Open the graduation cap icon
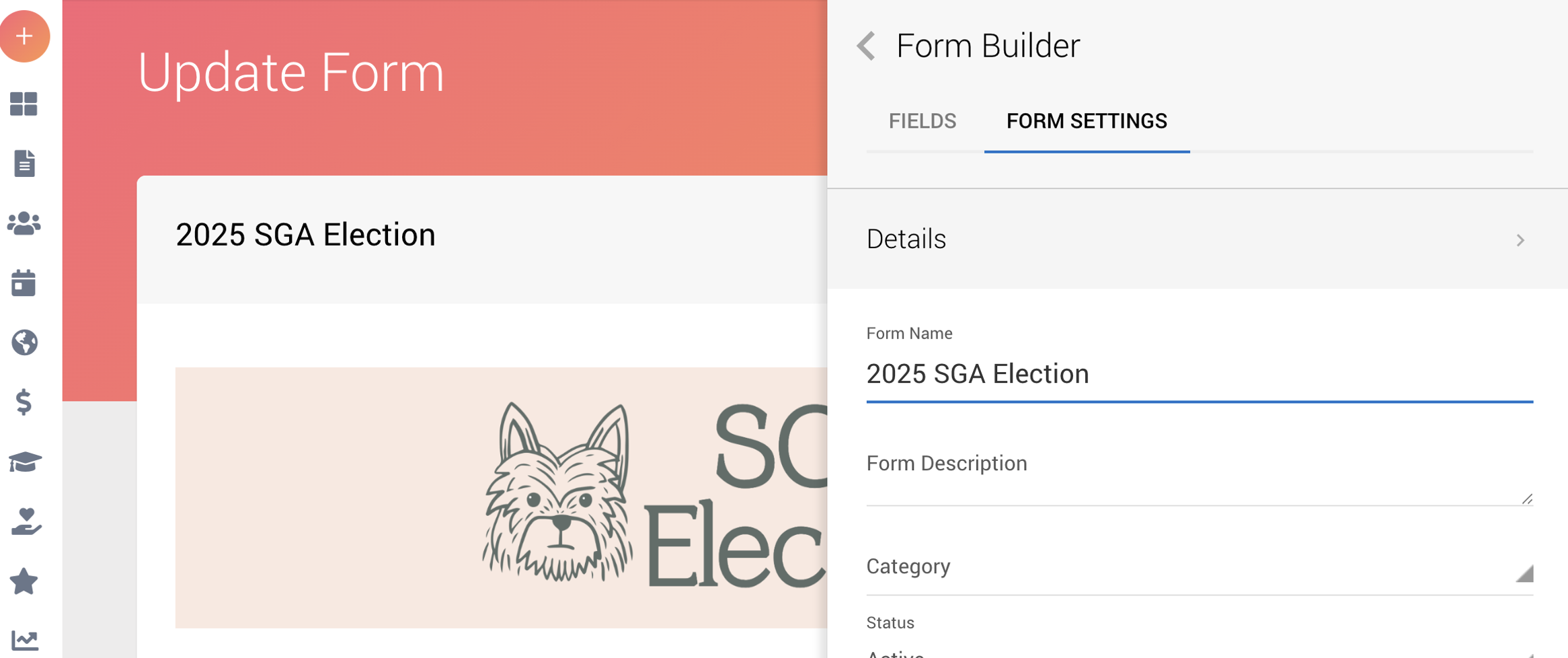 pyautogui.click(x=25, y=462)
